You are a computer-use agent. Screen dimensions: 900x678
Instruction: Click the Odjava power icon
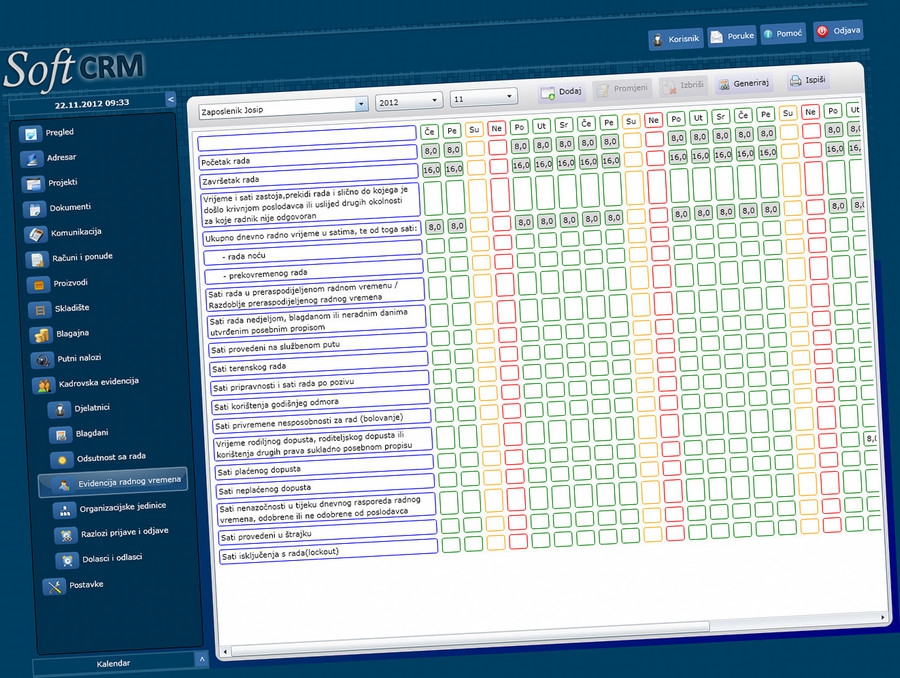click(x=823, y=32)
